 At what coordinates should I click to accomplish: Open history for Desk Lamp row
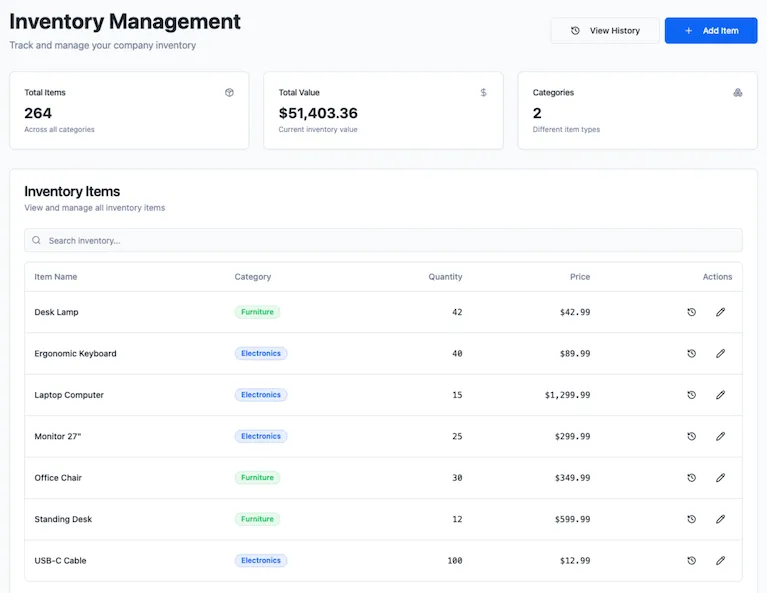691,312
